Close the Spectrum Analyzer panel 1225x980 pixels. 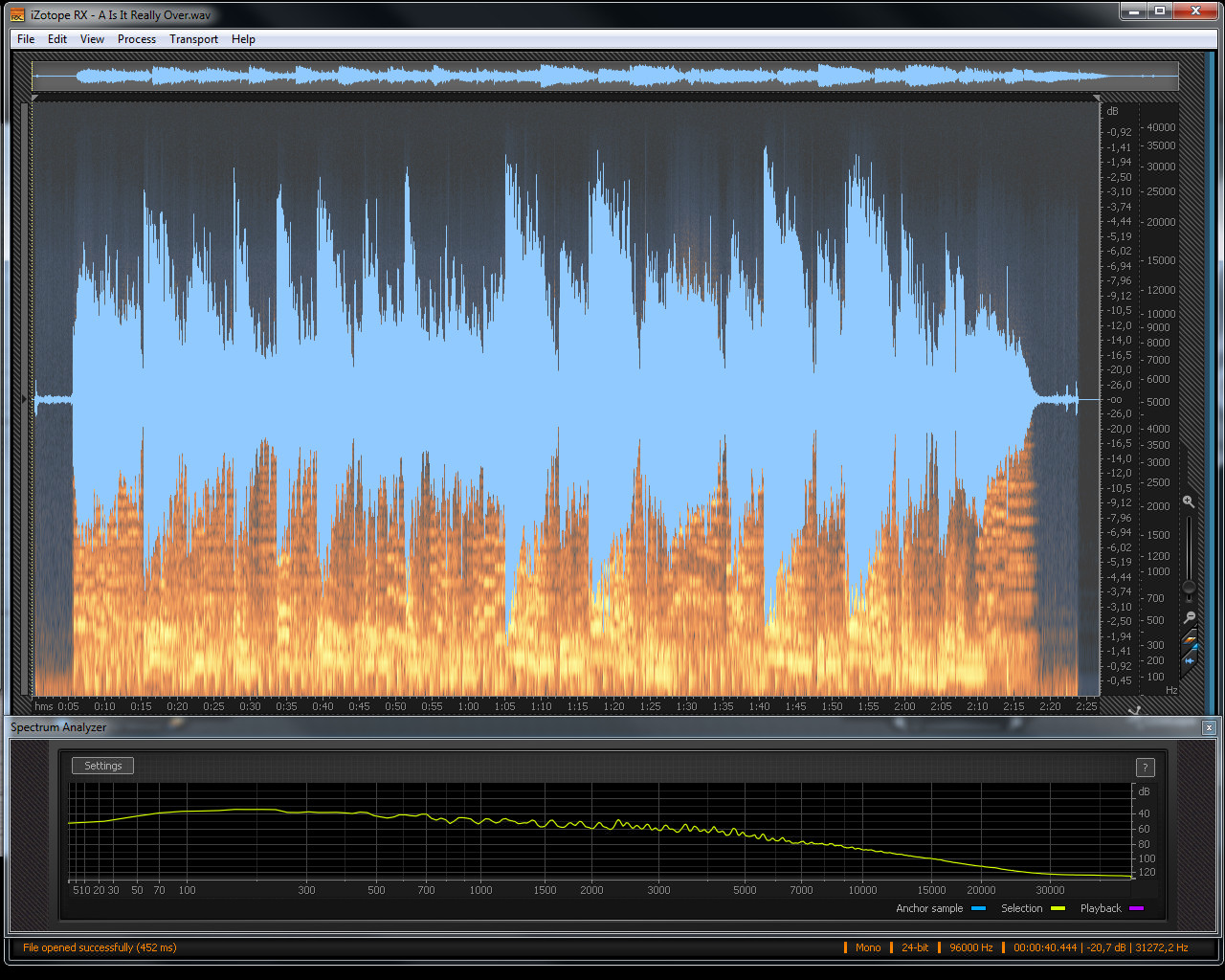1209,728
